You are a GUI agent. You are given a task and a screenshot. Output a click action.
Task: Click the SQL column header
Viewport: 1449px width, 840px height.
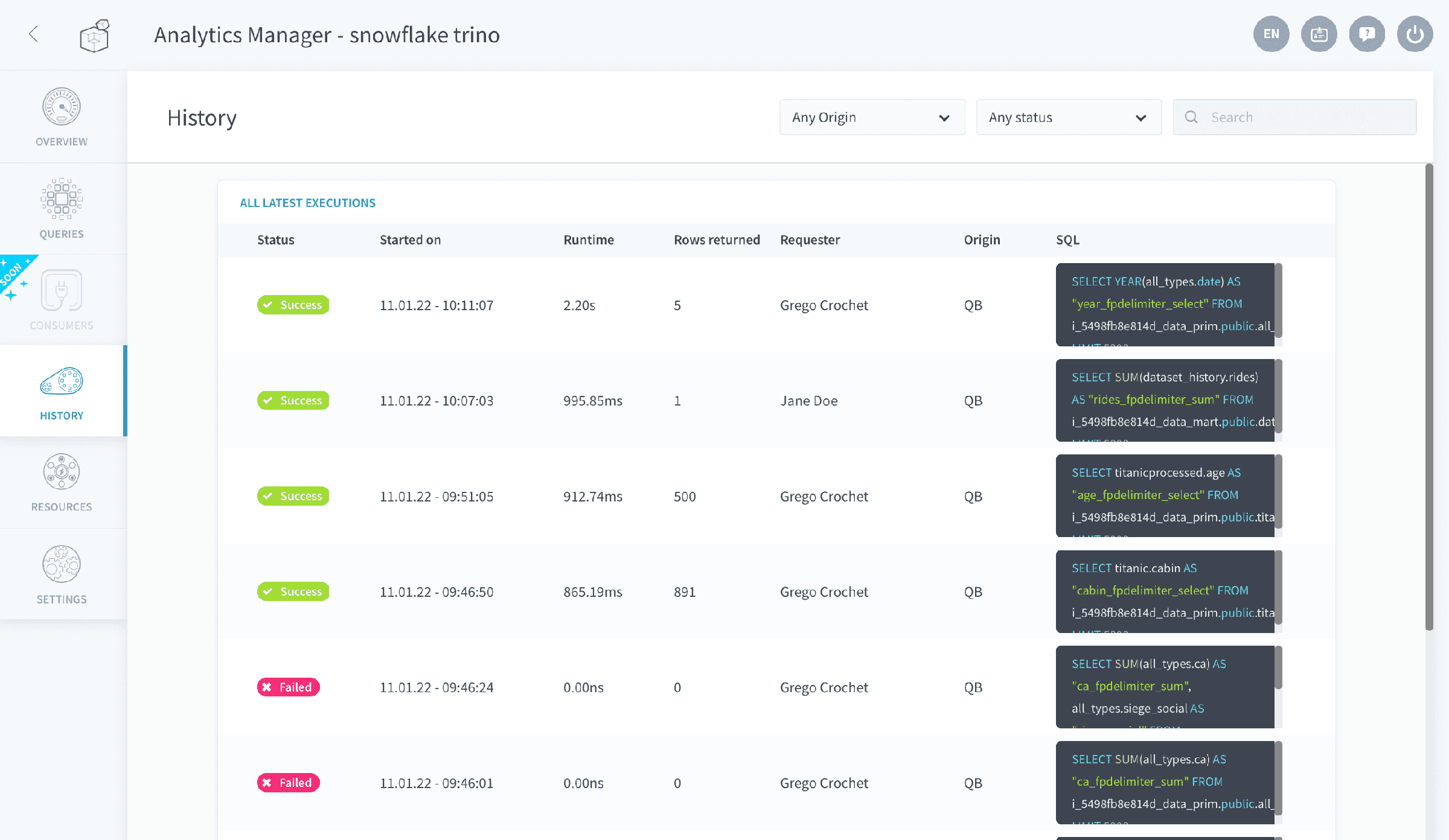(x=1067, y=240)
